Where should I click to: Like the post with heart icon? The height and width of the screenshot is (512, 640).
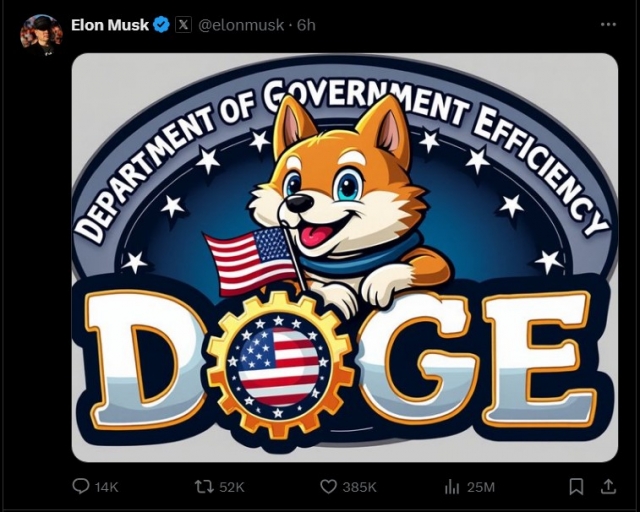[328, 487]
